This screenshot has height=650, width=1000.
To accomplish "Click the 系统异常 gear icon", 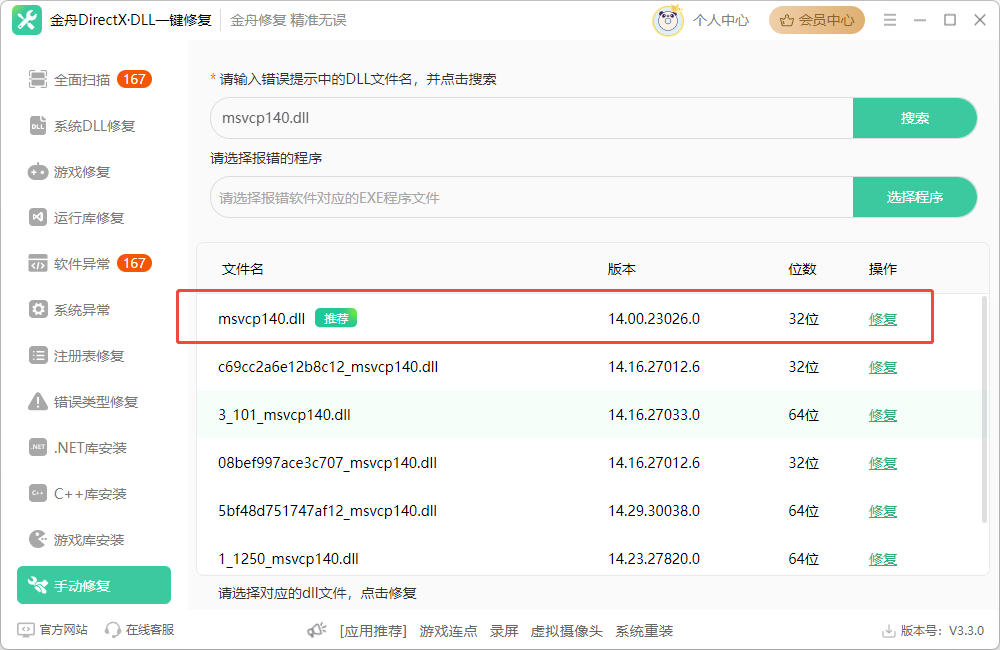I will click(38, 310).
